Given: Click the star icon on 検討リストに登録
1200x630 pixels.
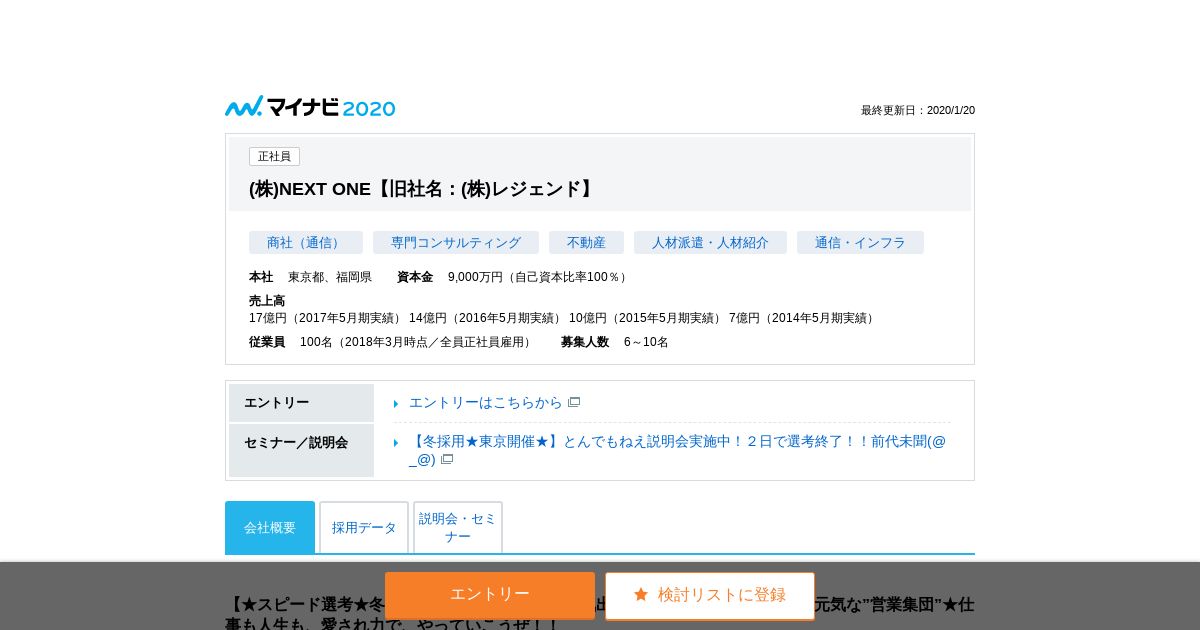Looking at the screenshot, I should click(x=641, y=594).
